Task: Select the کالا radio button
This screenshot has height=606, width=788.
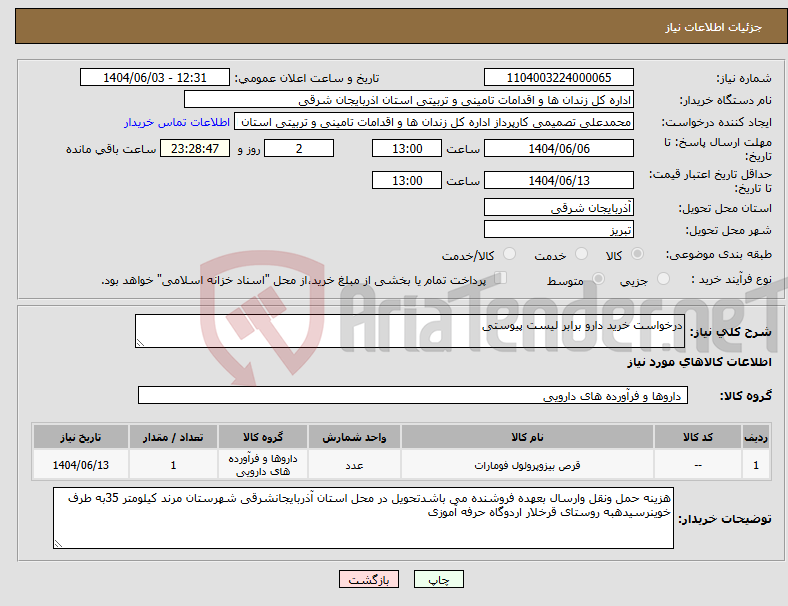Action: pyautogui.click(x=637, y=254)
